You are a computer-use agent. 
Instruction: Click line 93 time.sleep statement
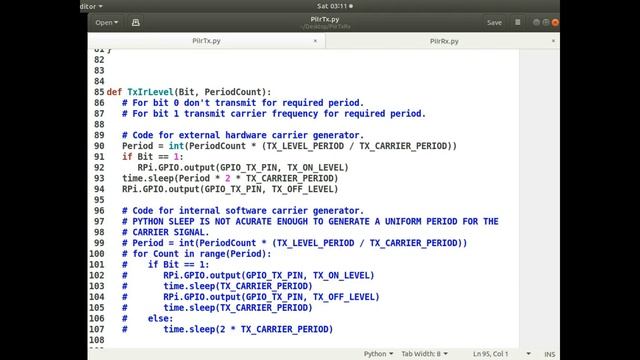pyautogui.click(x=230, y=178)
